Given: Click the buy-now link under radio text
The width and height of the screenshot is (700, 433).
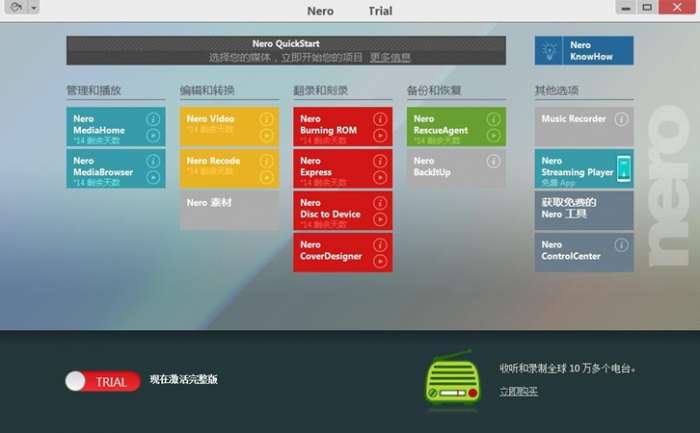Looking at the screenshot, I should [518, 391].
